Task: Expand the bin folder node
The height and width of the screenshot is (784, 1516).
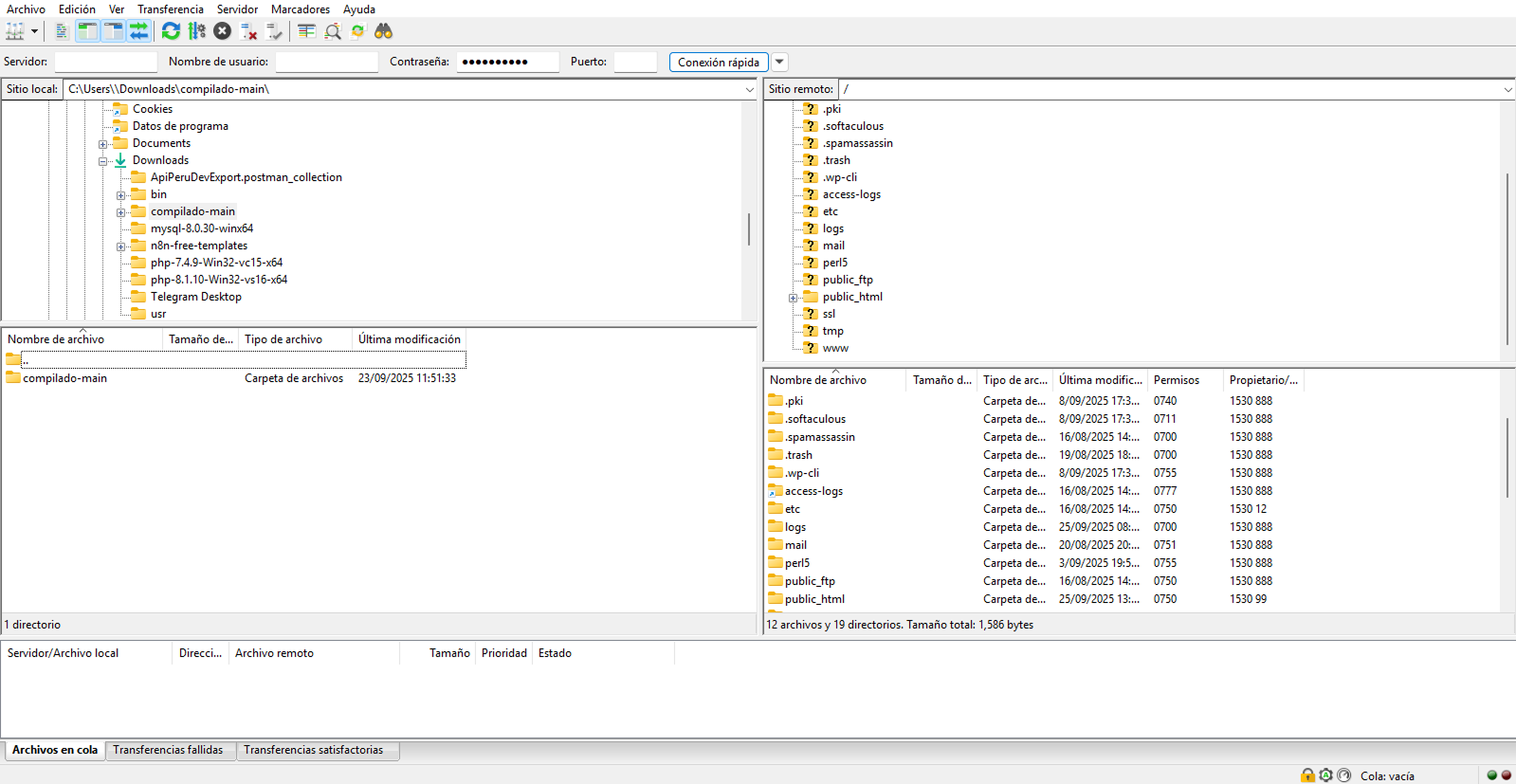Action: [x=120, y=195]
